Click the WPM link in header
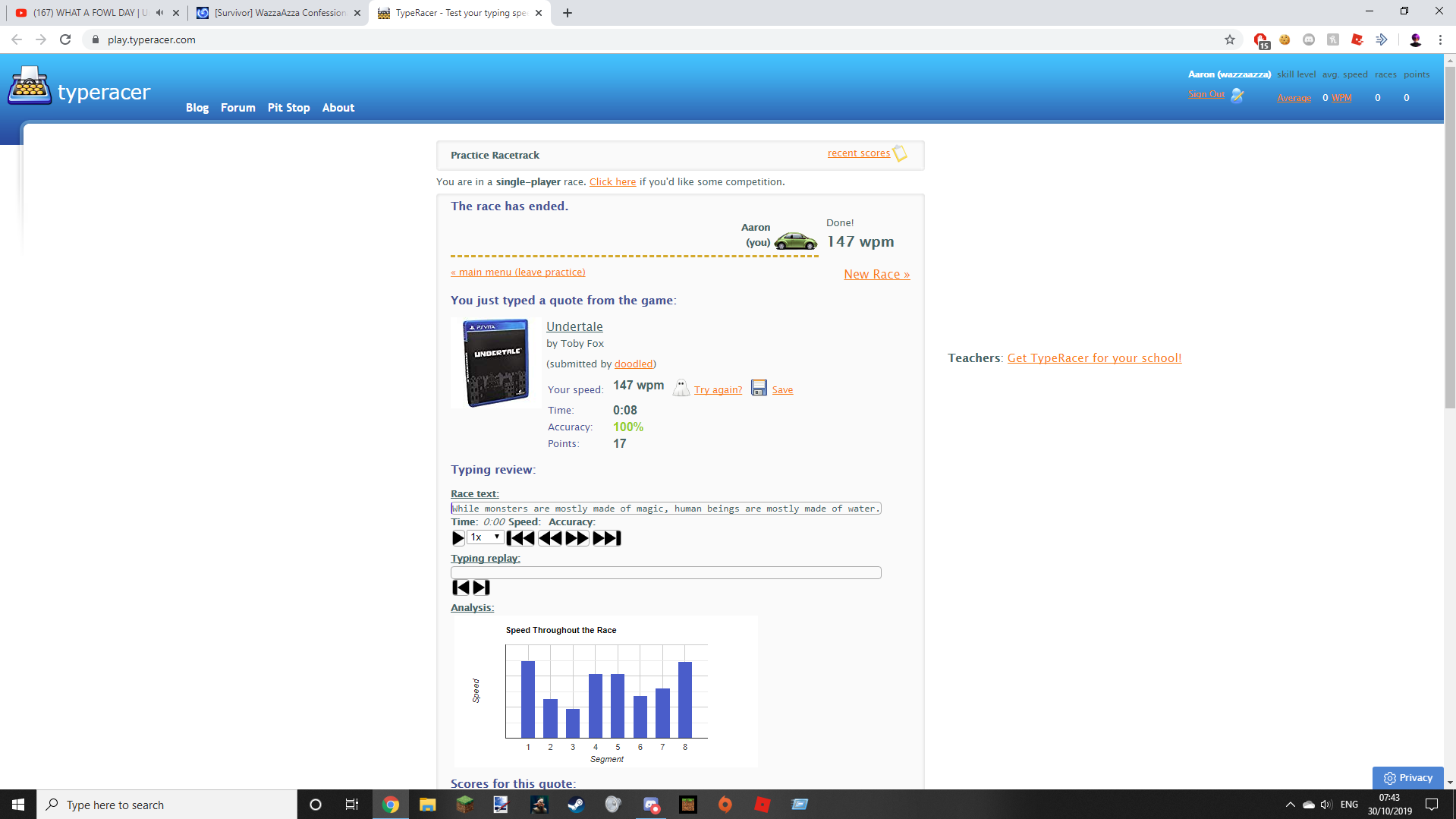1456x819 pixels. point(1341,98)
